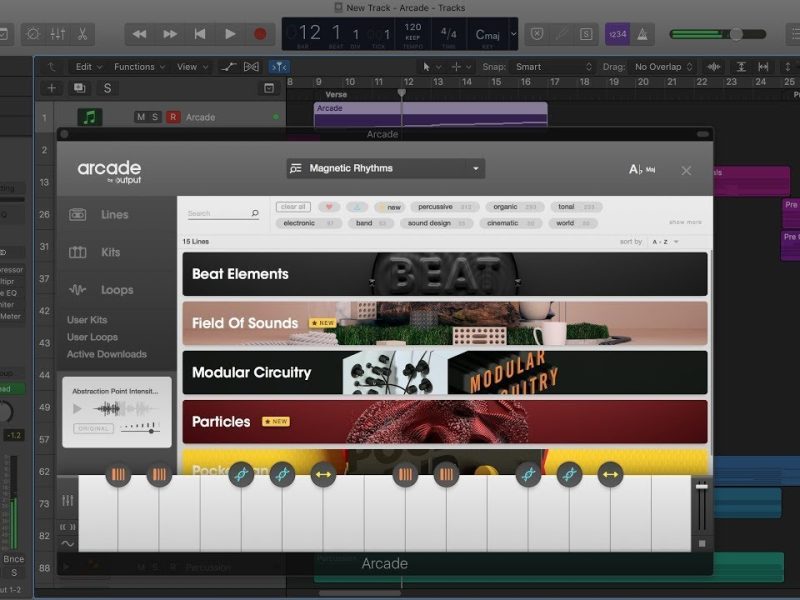Open the Magnetic Rhythms preset dropdown
Viewport: 800px width, 600px height.
click(385, 168)
